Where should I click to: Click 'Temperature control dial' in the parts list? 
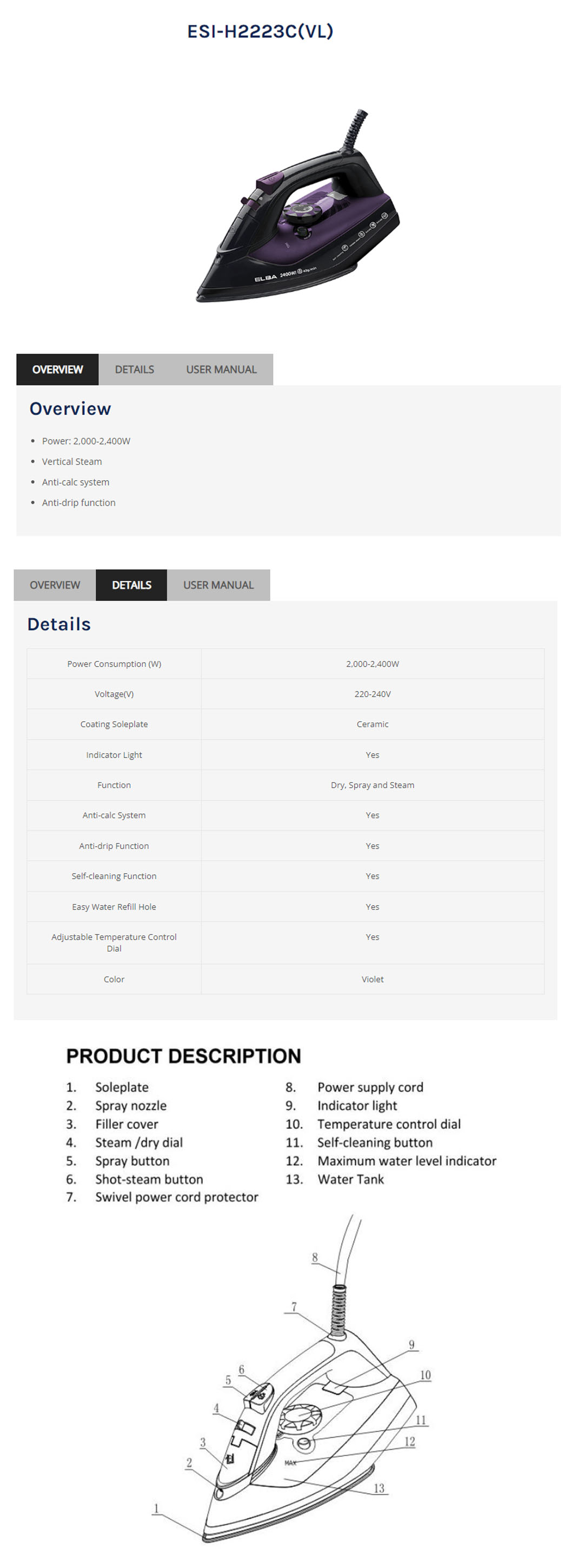[388, 1124]
